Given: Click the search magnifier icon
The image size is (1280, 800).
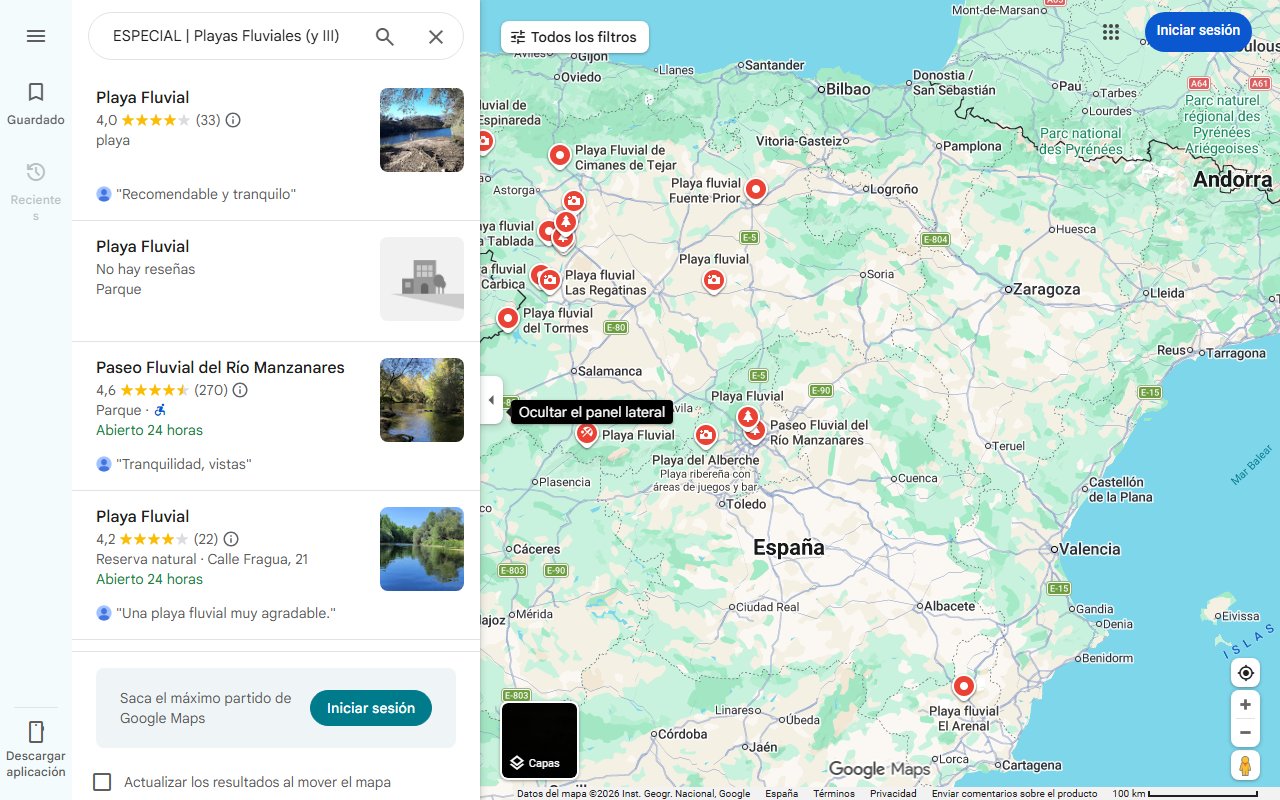Looking at the screenshot, I should [x=384, y=36].
